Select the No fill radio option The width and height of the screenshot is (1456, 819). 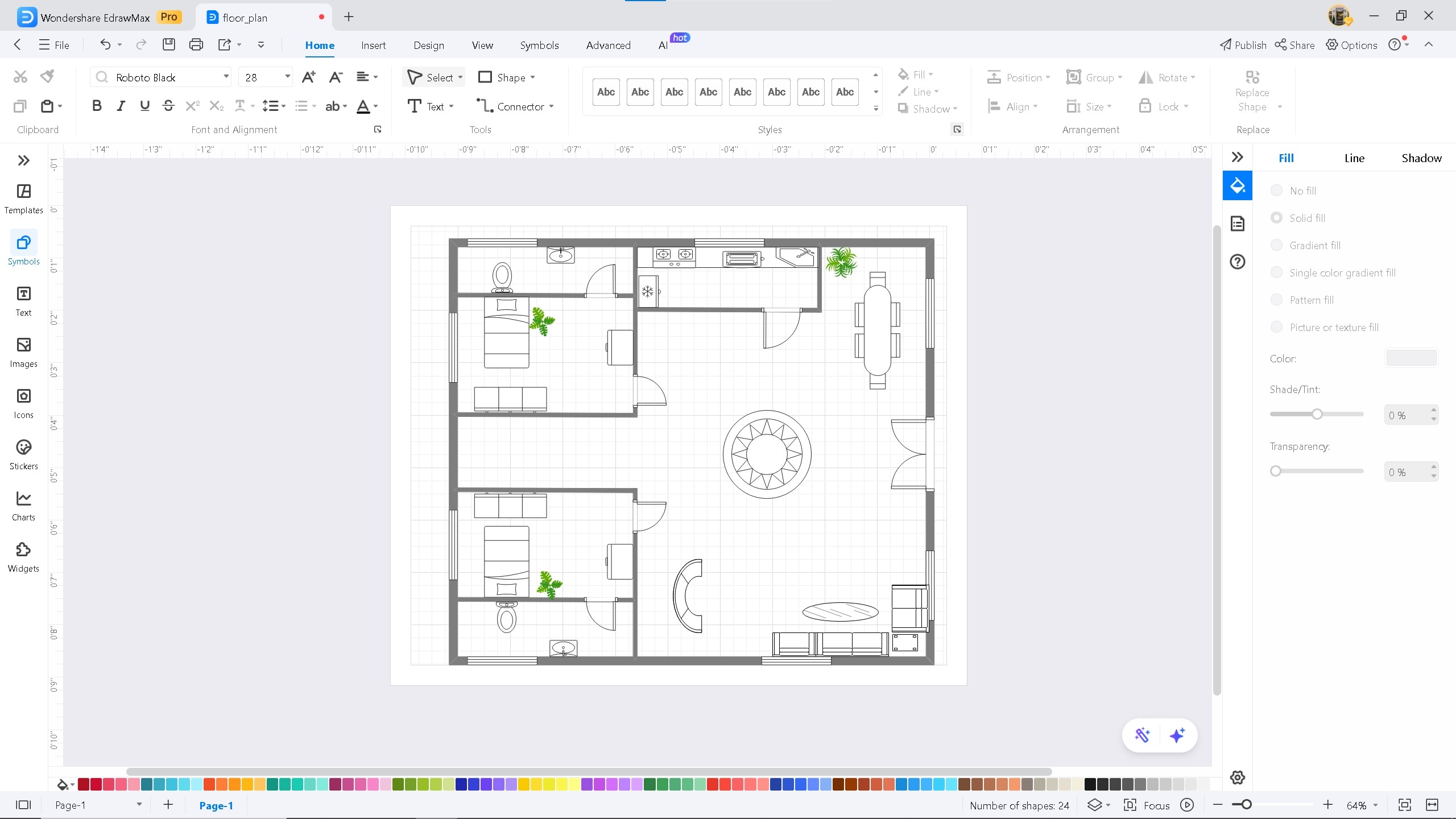coord(1276,191)
